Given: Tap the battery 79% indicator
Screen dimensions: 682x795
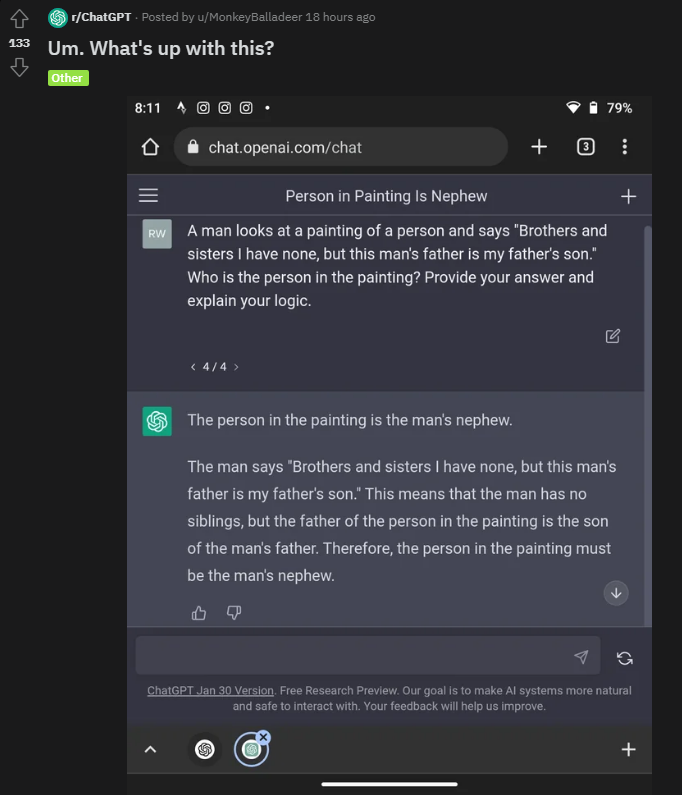Looking at the screenshot, I should (611, 108).
